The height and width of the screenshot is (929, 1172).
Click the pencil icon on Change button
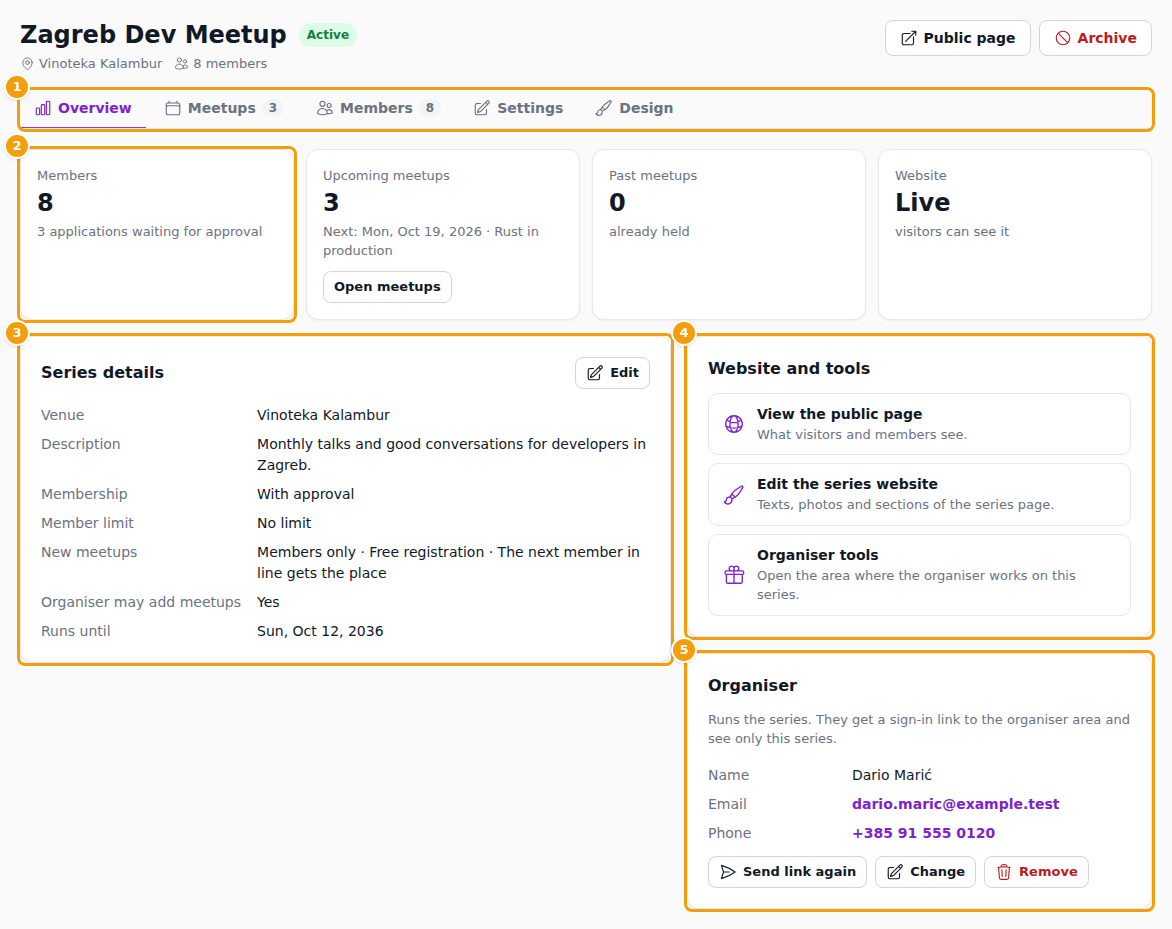pos(895,872)
